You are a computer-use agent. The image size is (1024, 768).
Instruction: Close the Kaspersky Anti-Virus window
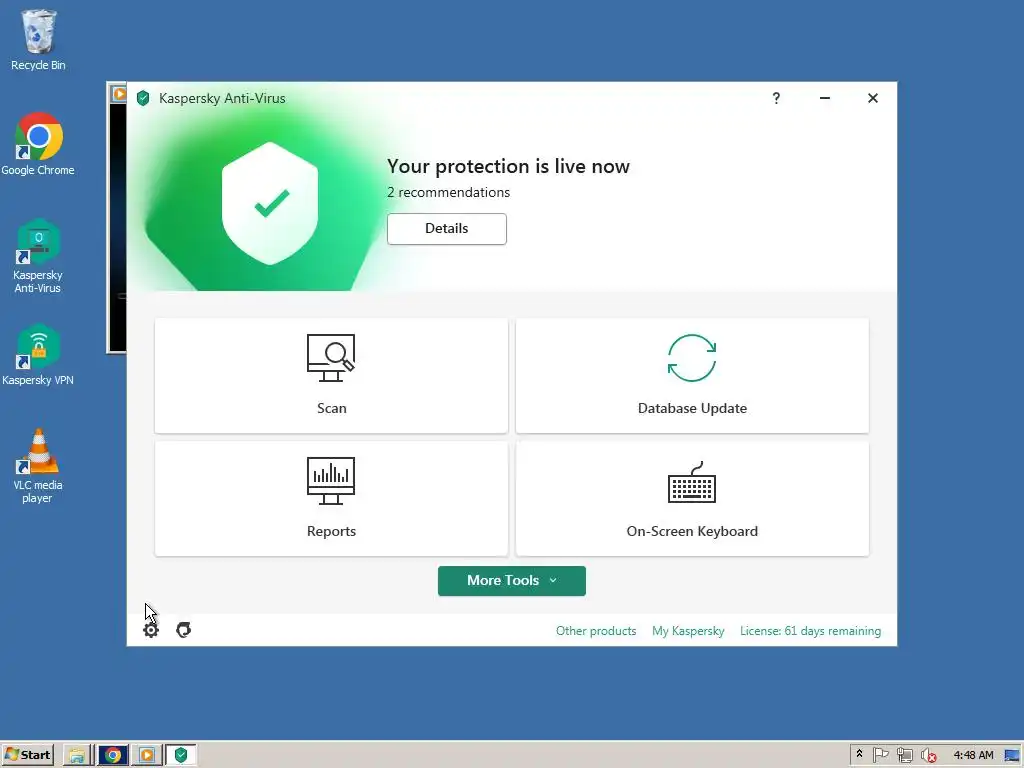[x=872, y=98]
